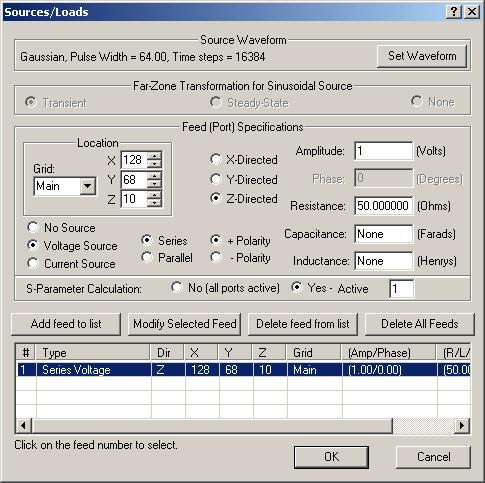Click Delete feed from list button
This screenshot has width=485, height=483.
point(303,324)
